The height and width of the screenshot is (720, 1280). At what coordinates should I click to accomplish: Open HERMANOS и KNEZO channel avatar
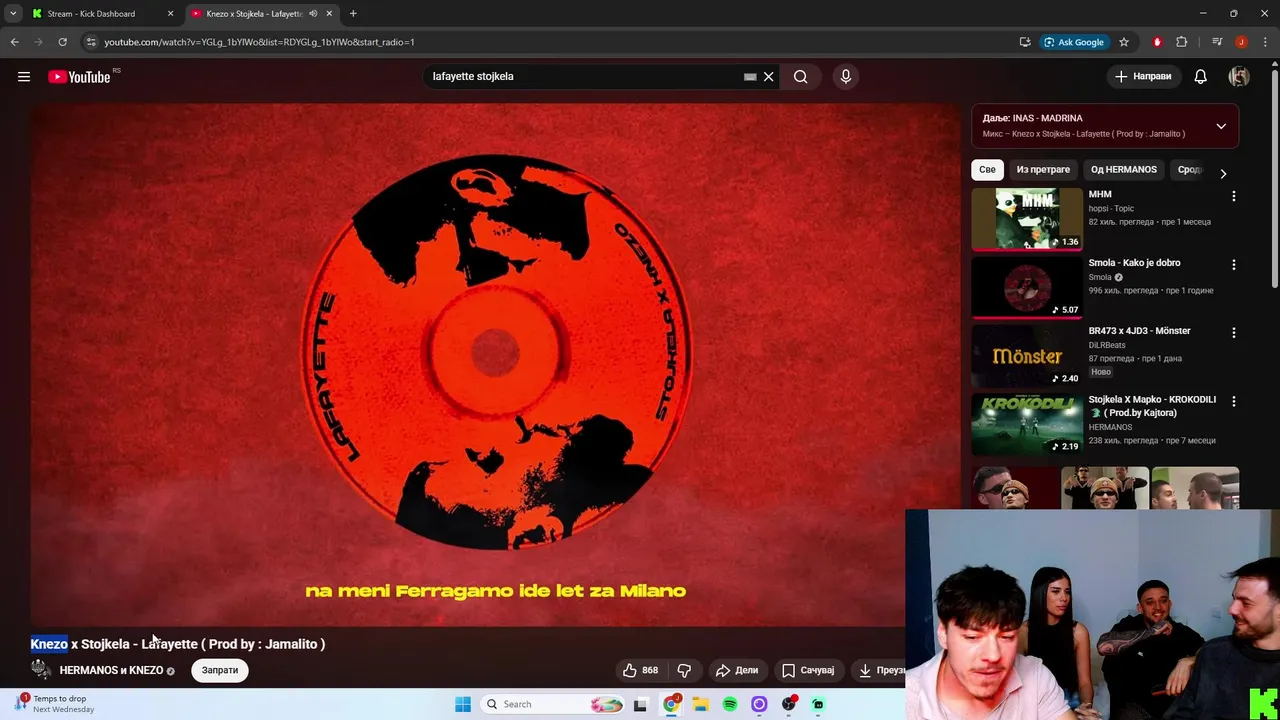pos(41,670)
